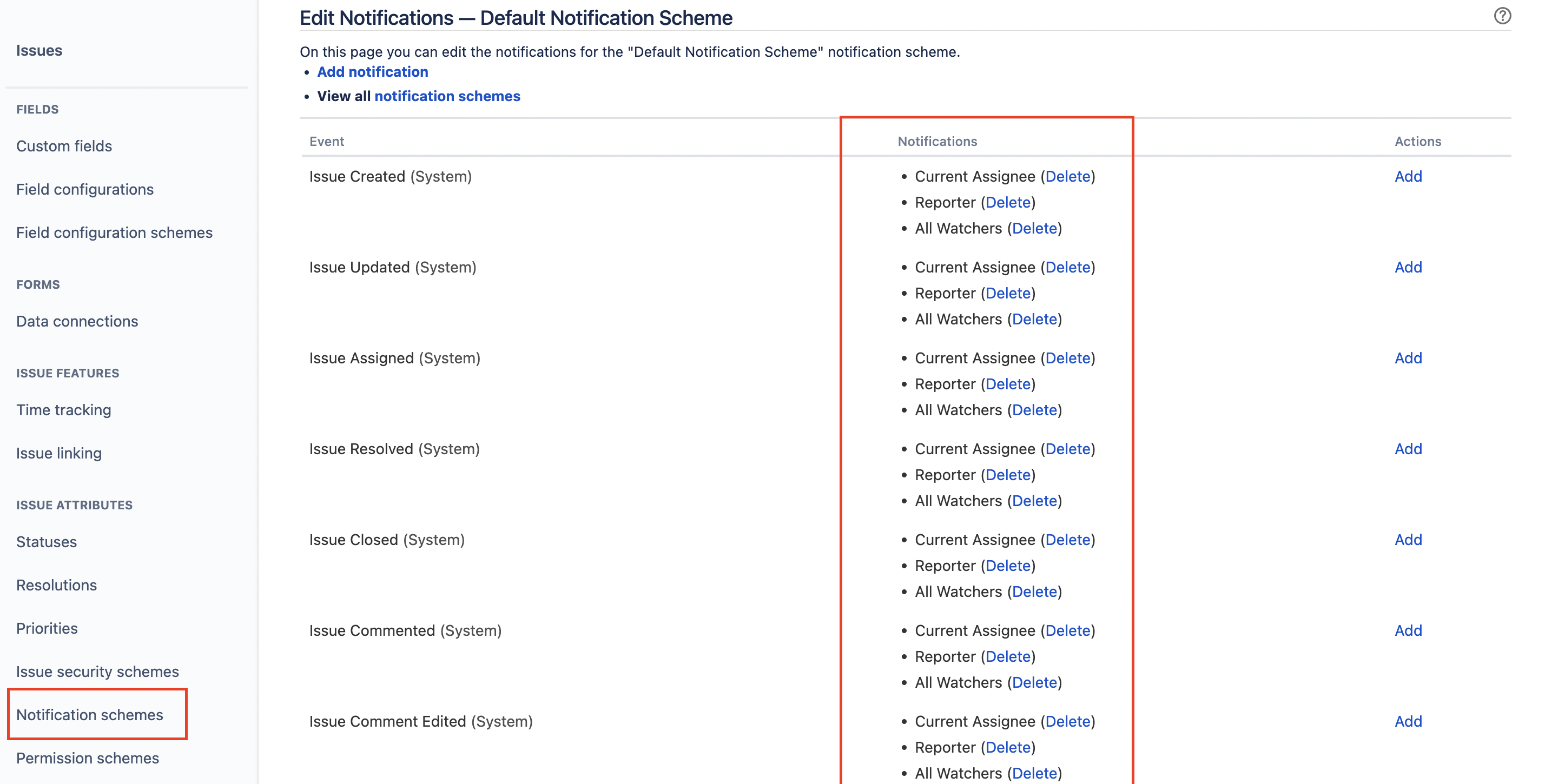Delete Reporter from Issue Comment Edited
This screenshot has width=1545, height=784.
click(1008, 747)
